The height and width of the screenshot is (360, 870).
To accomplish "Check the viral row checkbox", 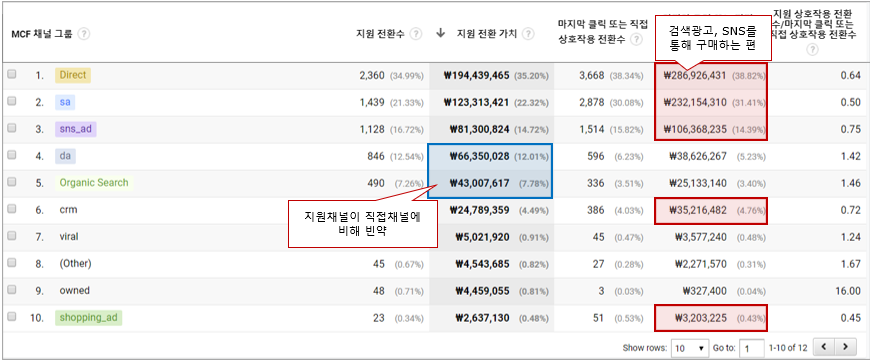I will 12,236.
